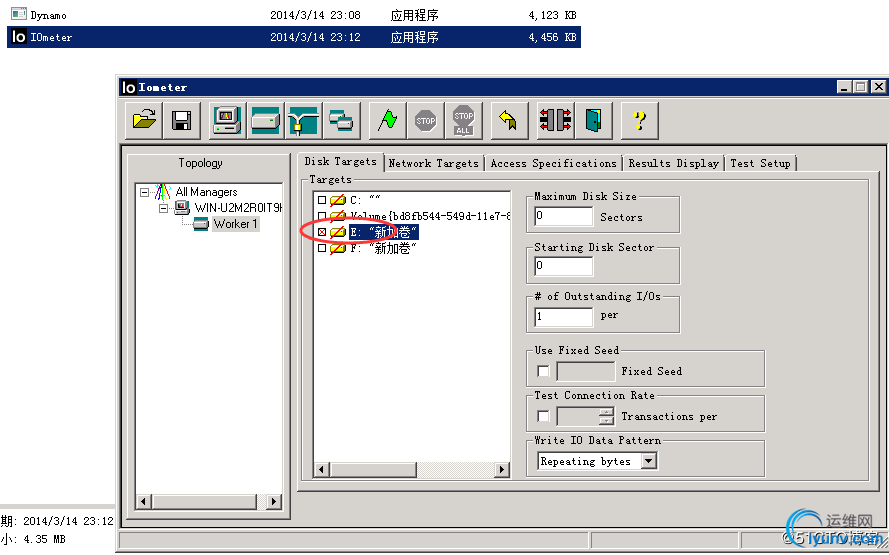
Task: Add new network worker icon
Action: [303, 120]
